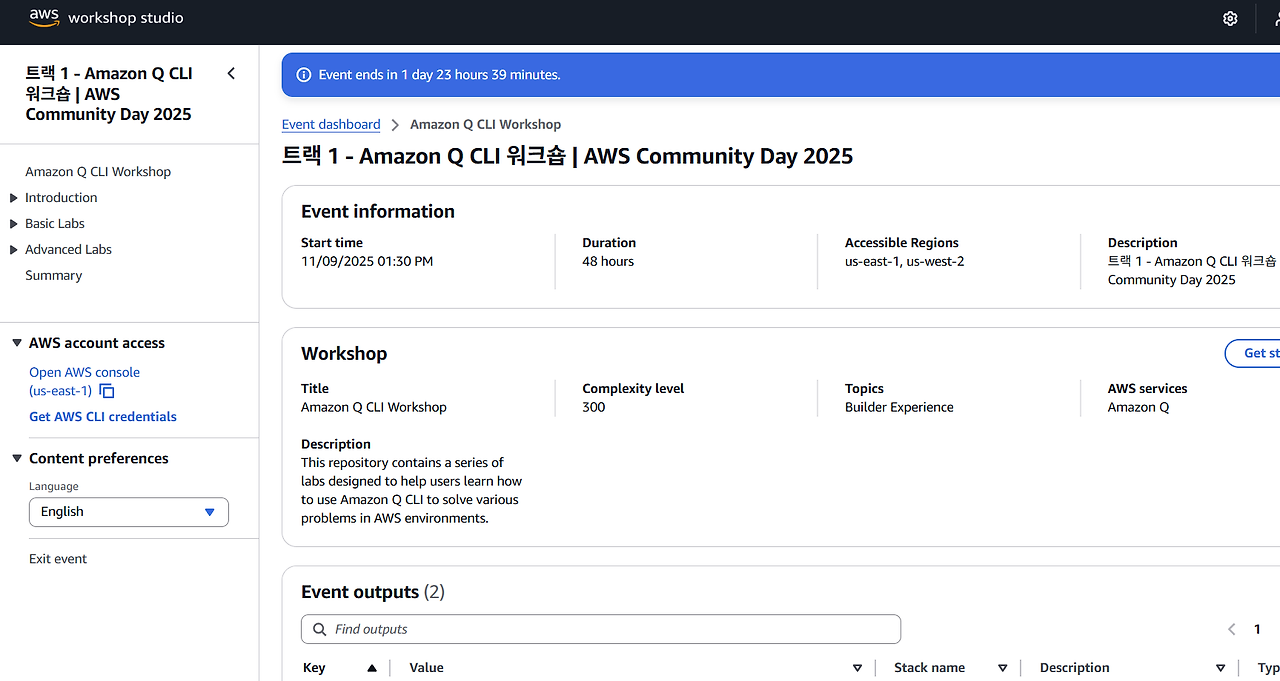Click the Get started button
The image size is (1280, 681).
(1253, 353)
